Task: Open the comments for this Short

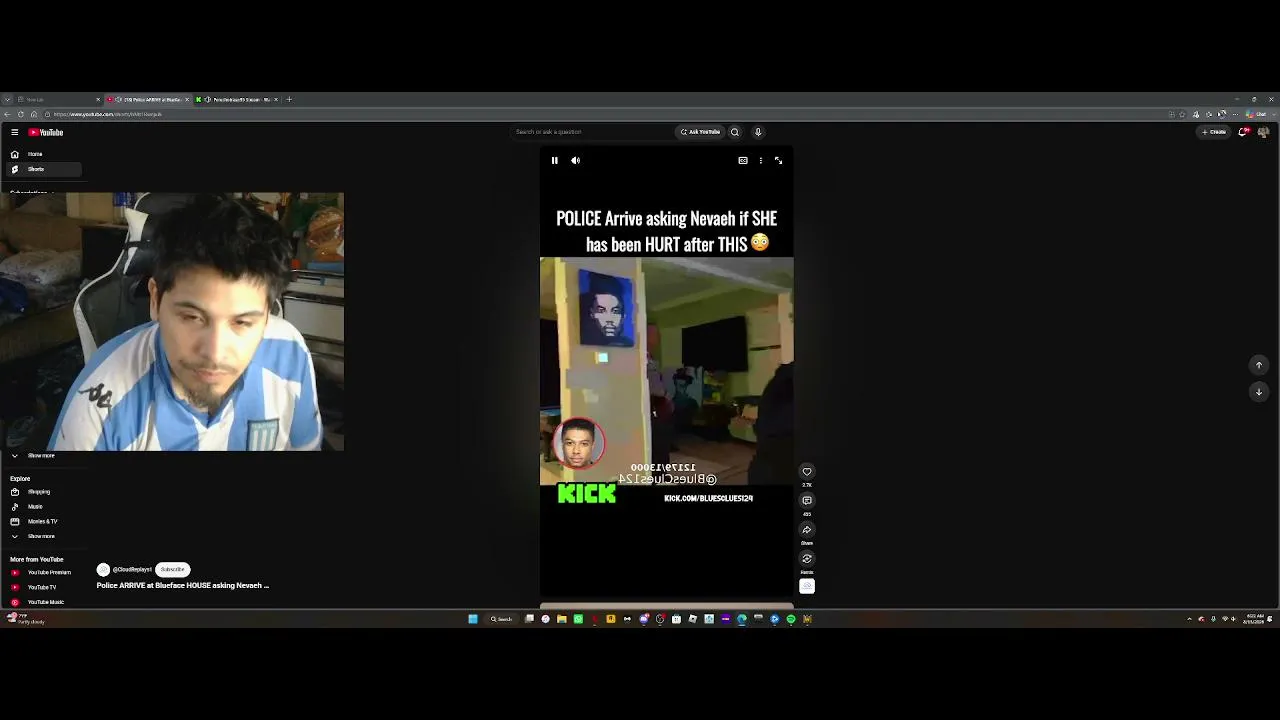Action: (x=807, y=501)
